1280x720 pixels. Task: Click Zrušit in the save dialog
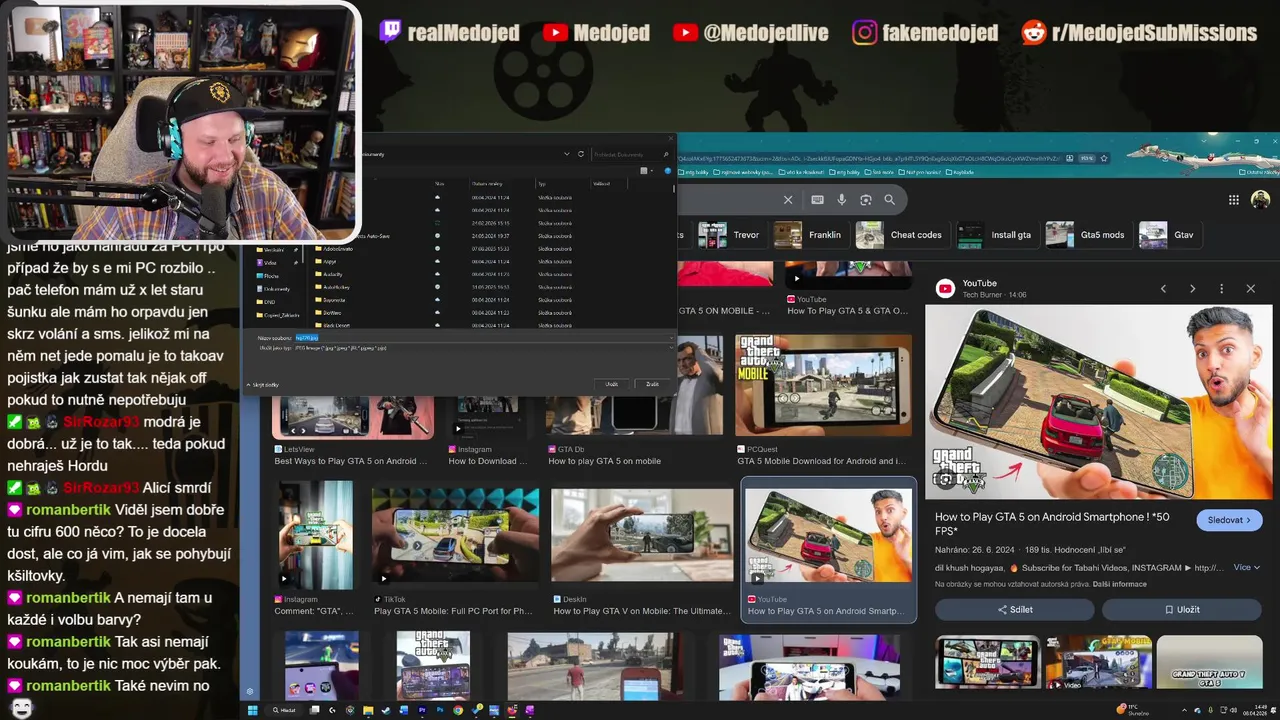[652, 384]
